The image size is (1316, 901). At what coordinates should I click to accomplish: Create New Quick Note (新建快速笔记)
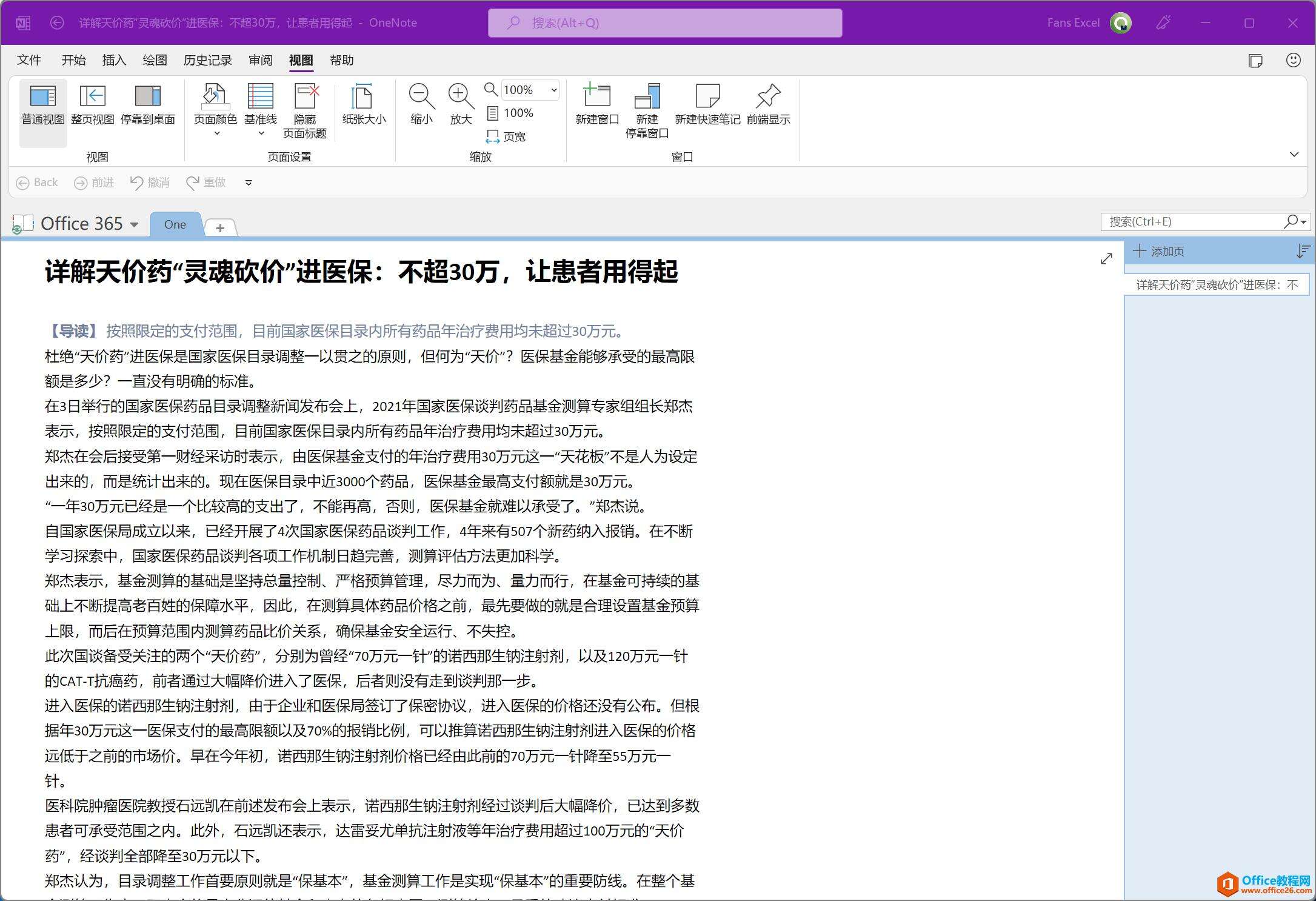pyautogui.click(x=707, y=105)
